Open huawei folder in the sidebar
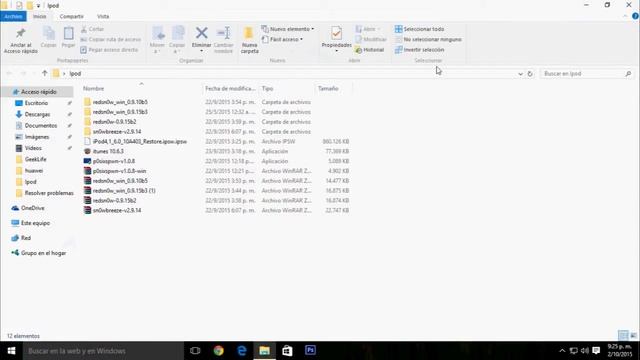This screenshot has height=360, width=640. [x=33, y=171]
